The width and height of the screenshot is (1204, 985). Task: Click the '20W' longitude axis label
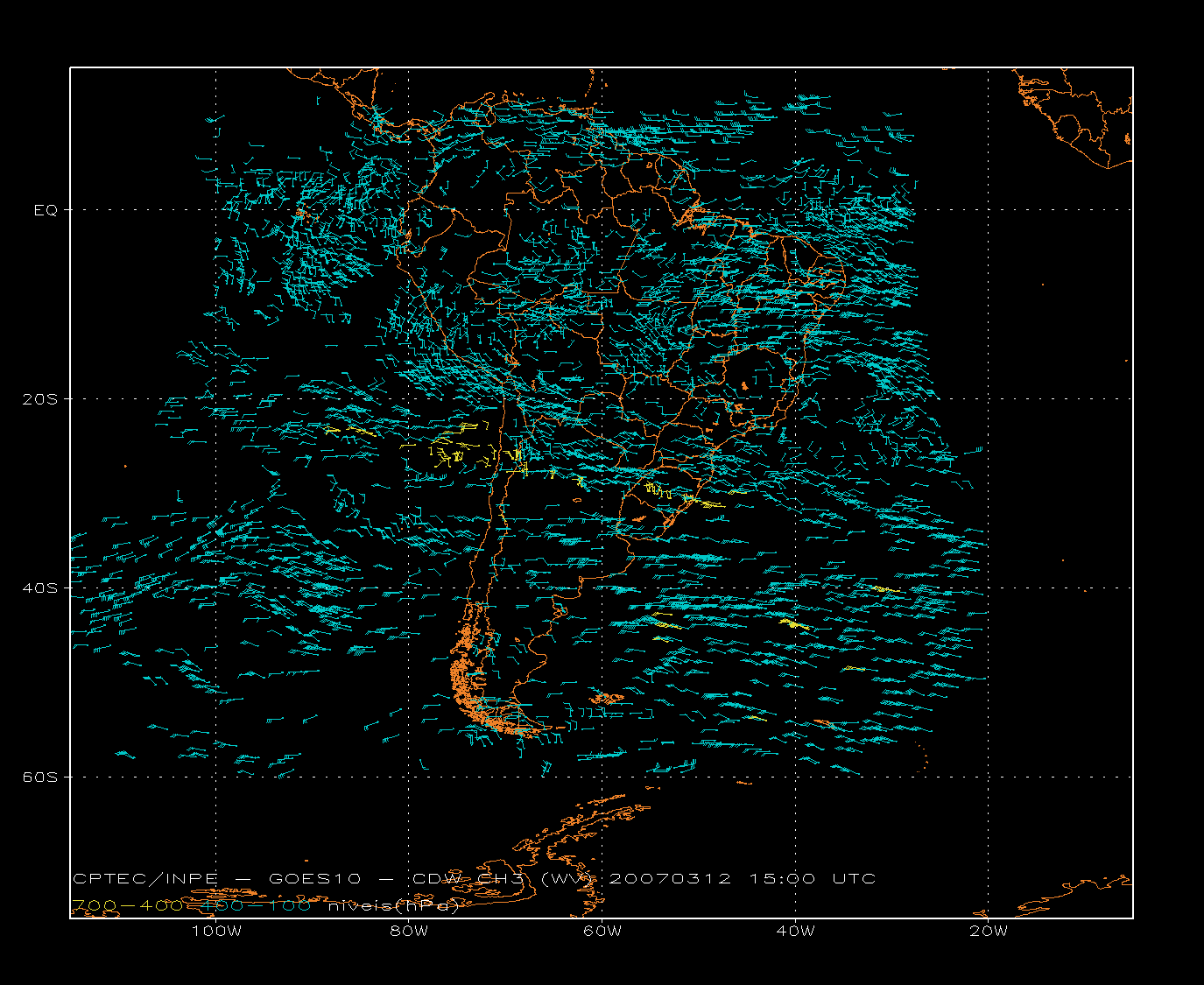989,931
